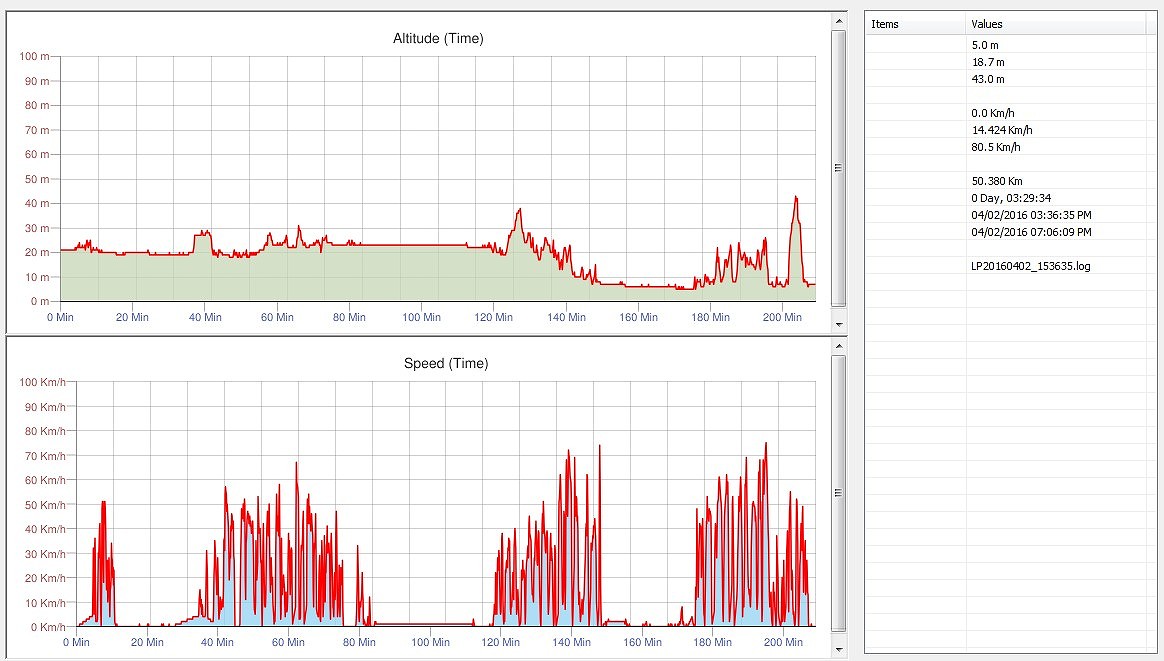Click the down arrow on the Altitude chart scrollbar
Screen dimensions: 1164x661
838,325
